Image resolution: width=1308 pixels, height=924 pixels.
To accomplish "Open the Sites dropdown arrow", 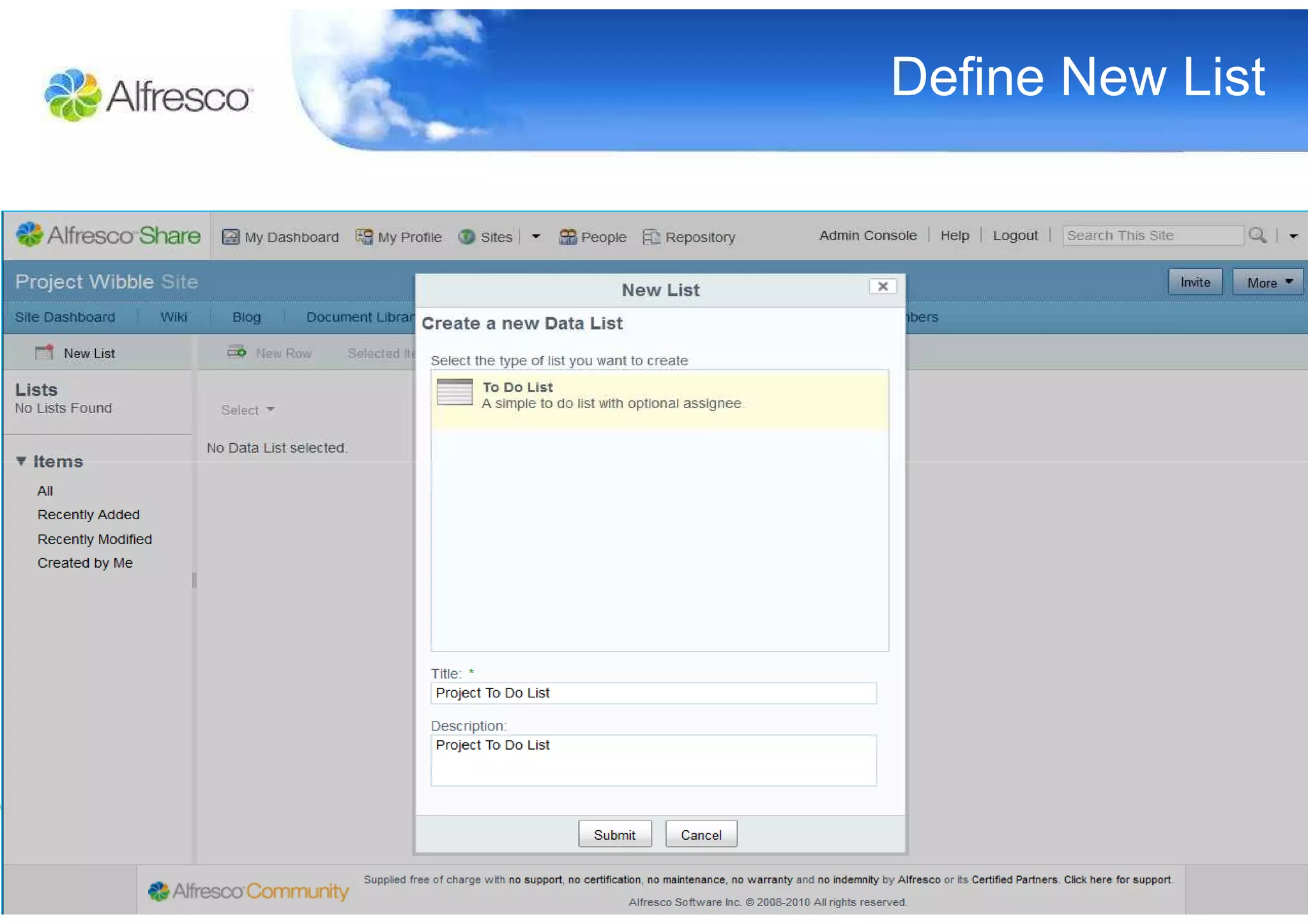I will (536, 237).
